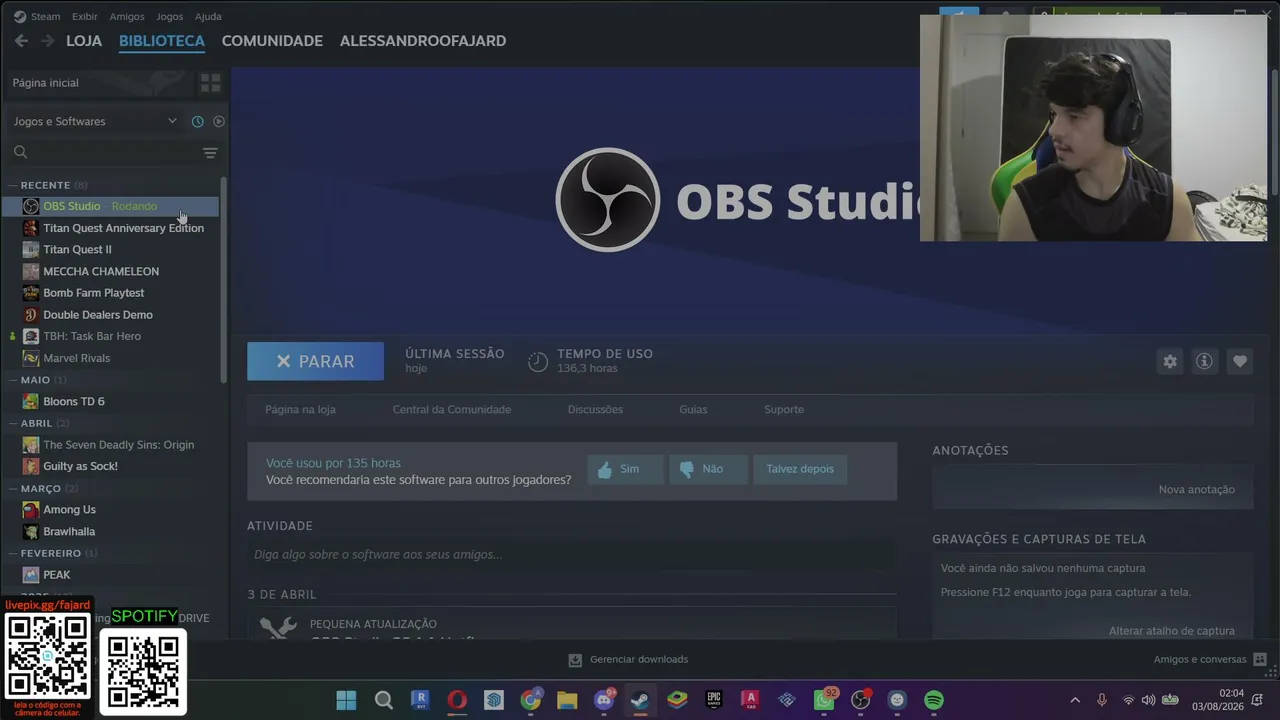Go back with the left arrow

(x=22, y=41)
